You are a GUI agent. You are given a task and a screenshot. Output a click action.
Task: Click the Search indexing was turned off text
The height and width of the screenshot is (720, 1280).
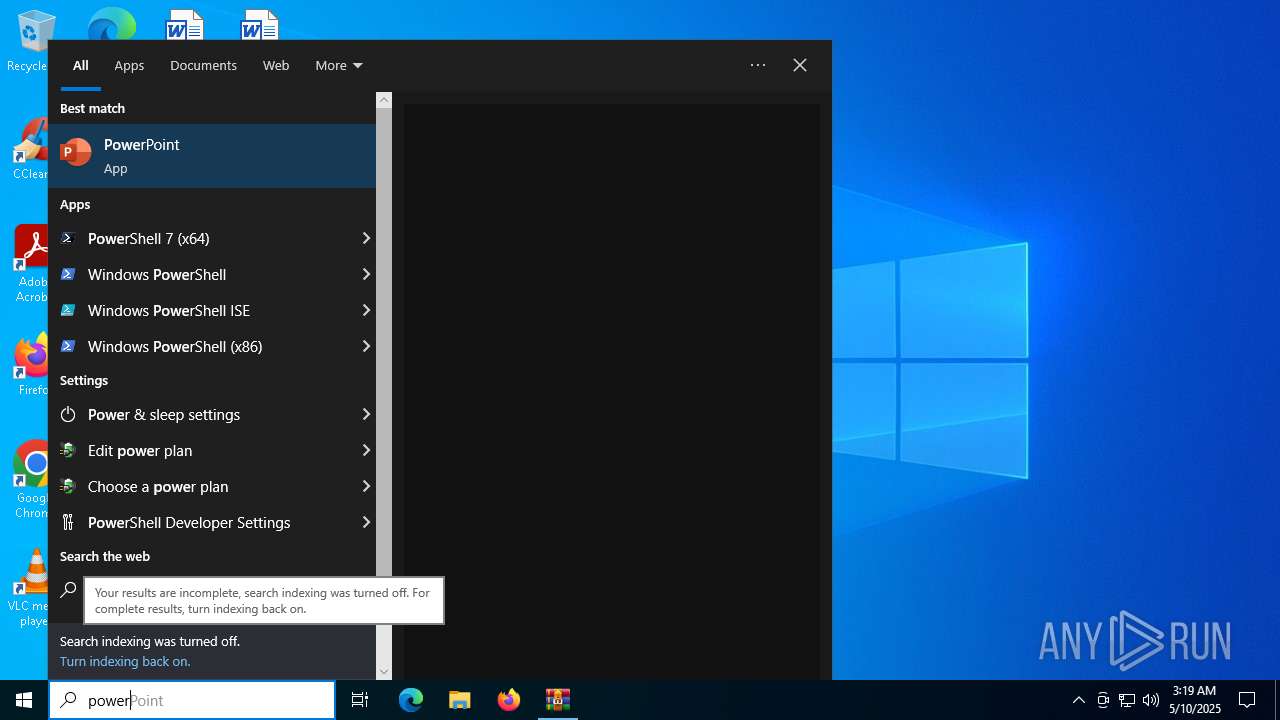coord(150,641)
